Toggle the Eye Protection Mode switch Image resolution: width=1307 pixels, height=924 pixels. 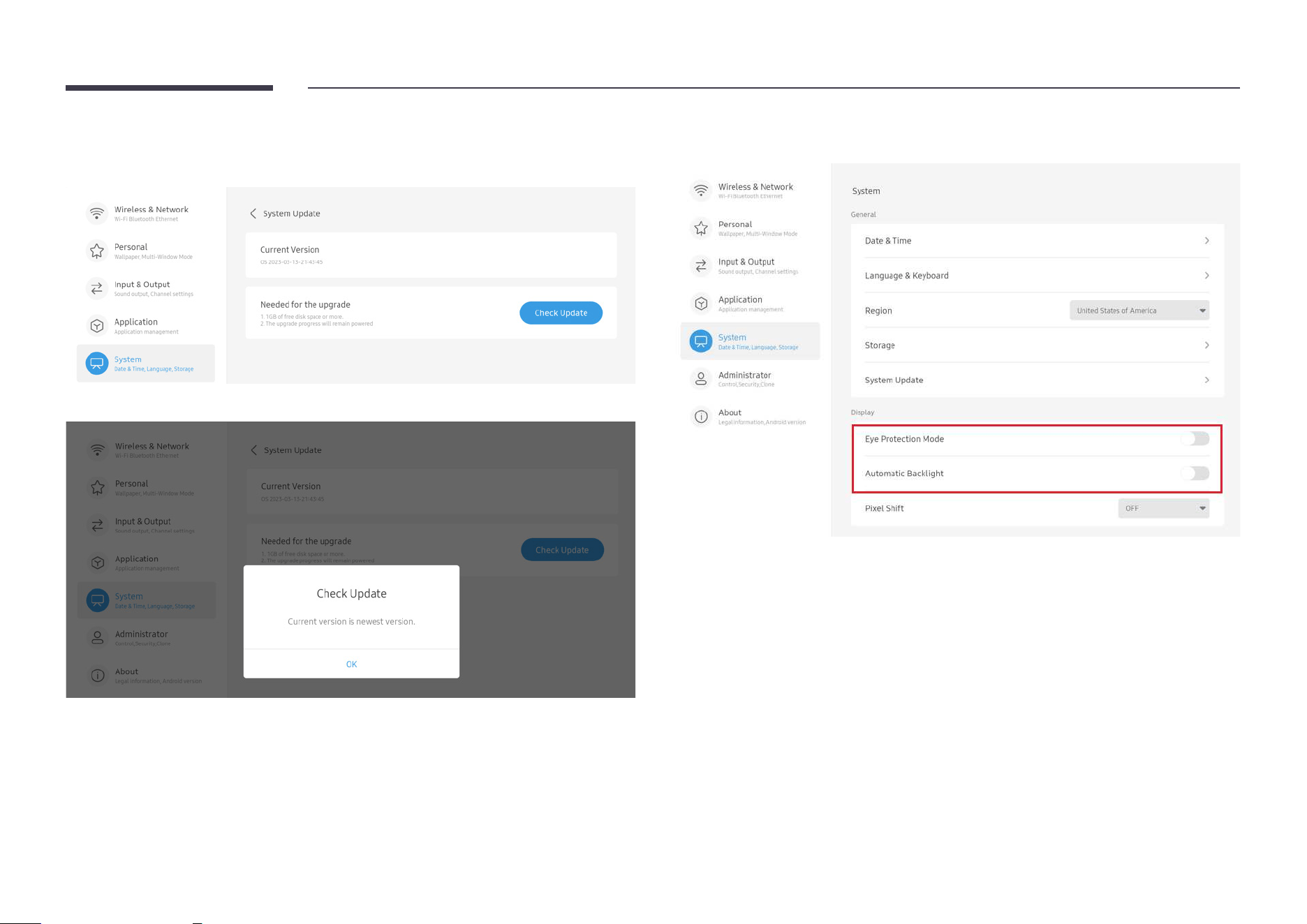(x=1195, y=438)
